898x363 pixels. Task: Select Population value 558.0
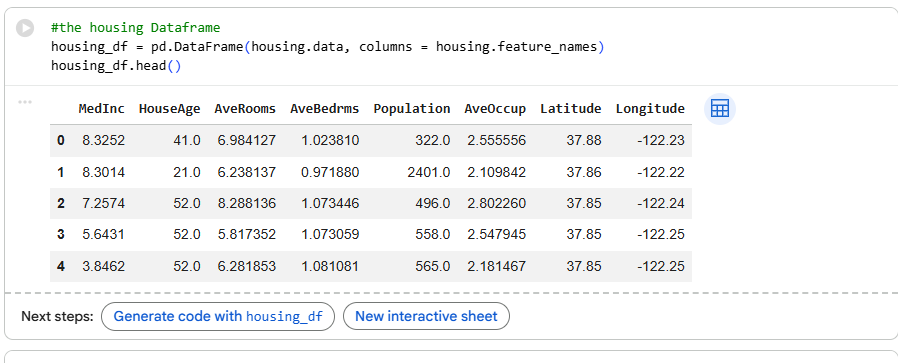click(x=433, y=234)
